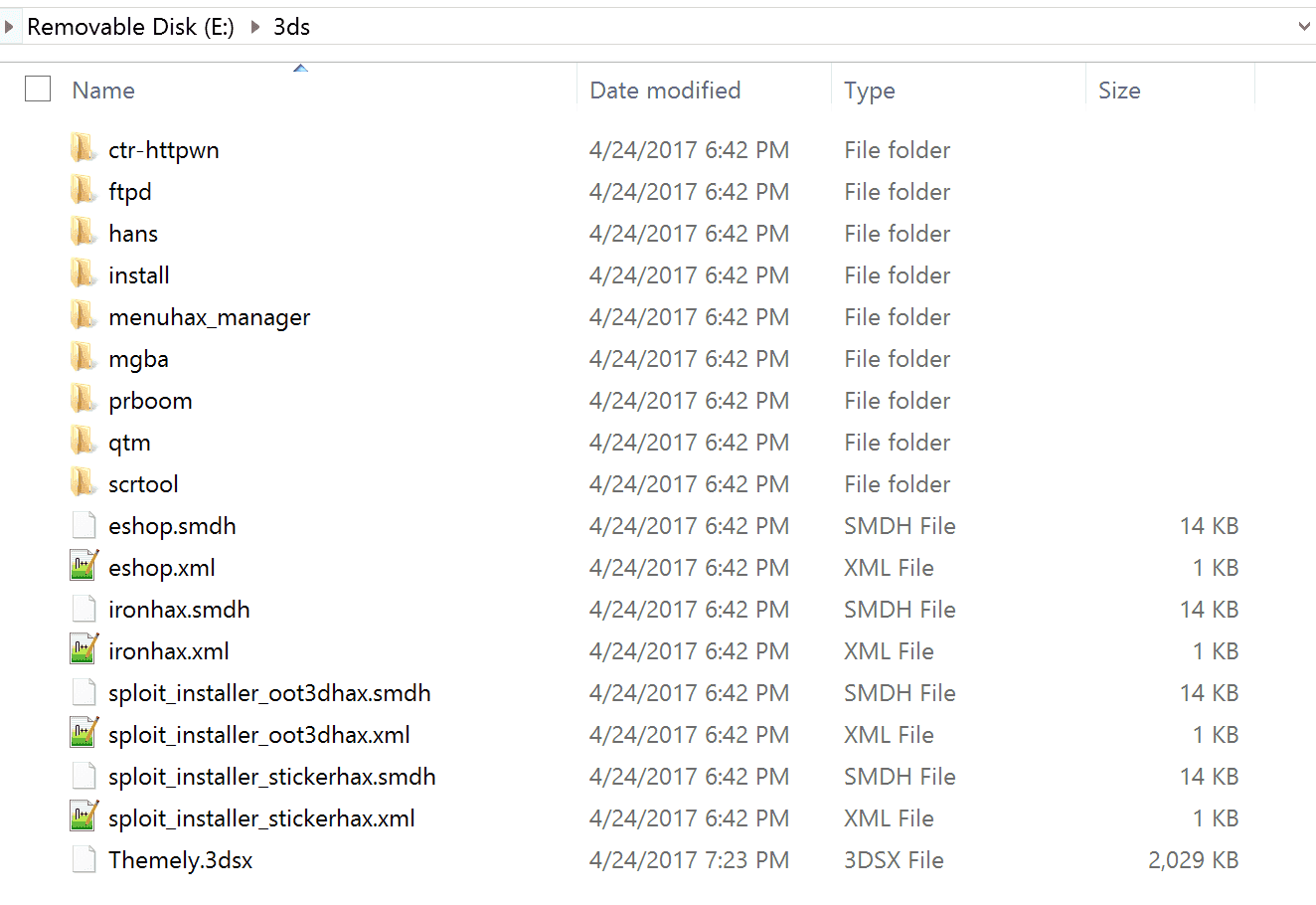
Task: Sort the list by Type column
Action: coord(870,90)
